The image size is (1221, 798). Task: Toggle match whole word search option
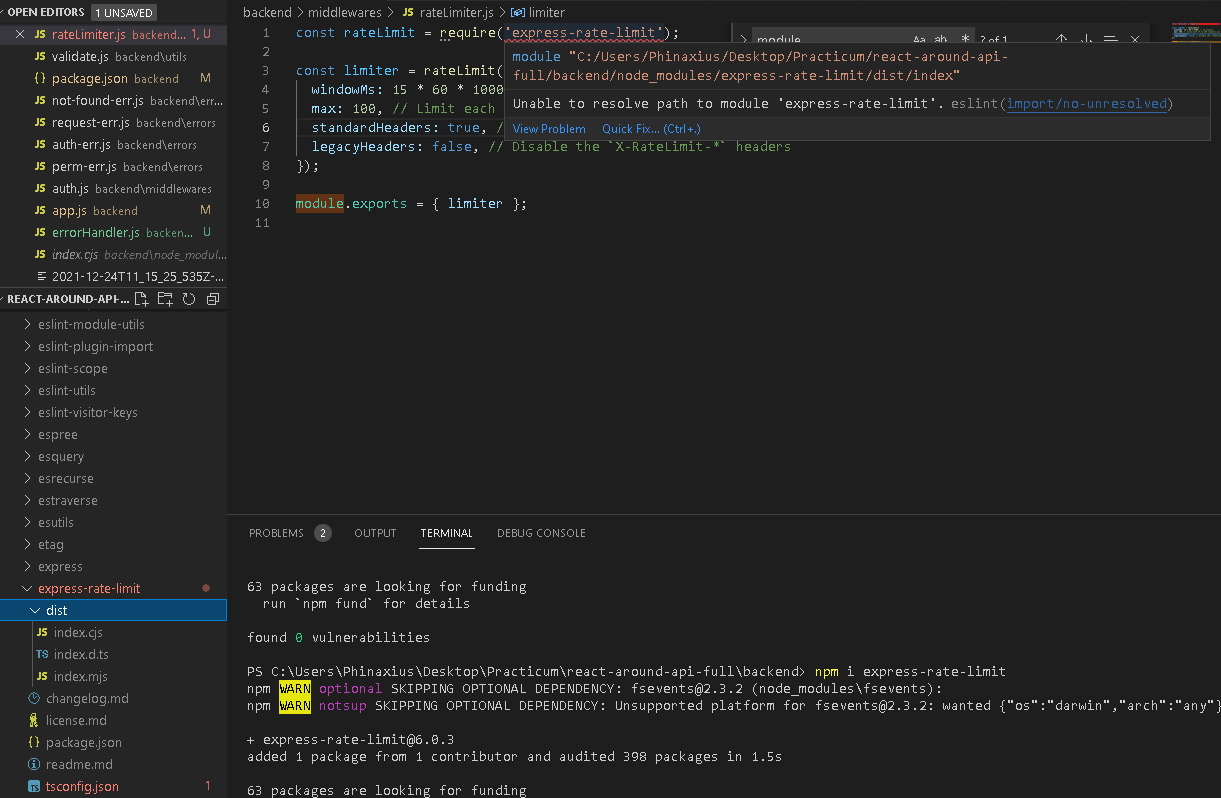[x=941, y=38]
